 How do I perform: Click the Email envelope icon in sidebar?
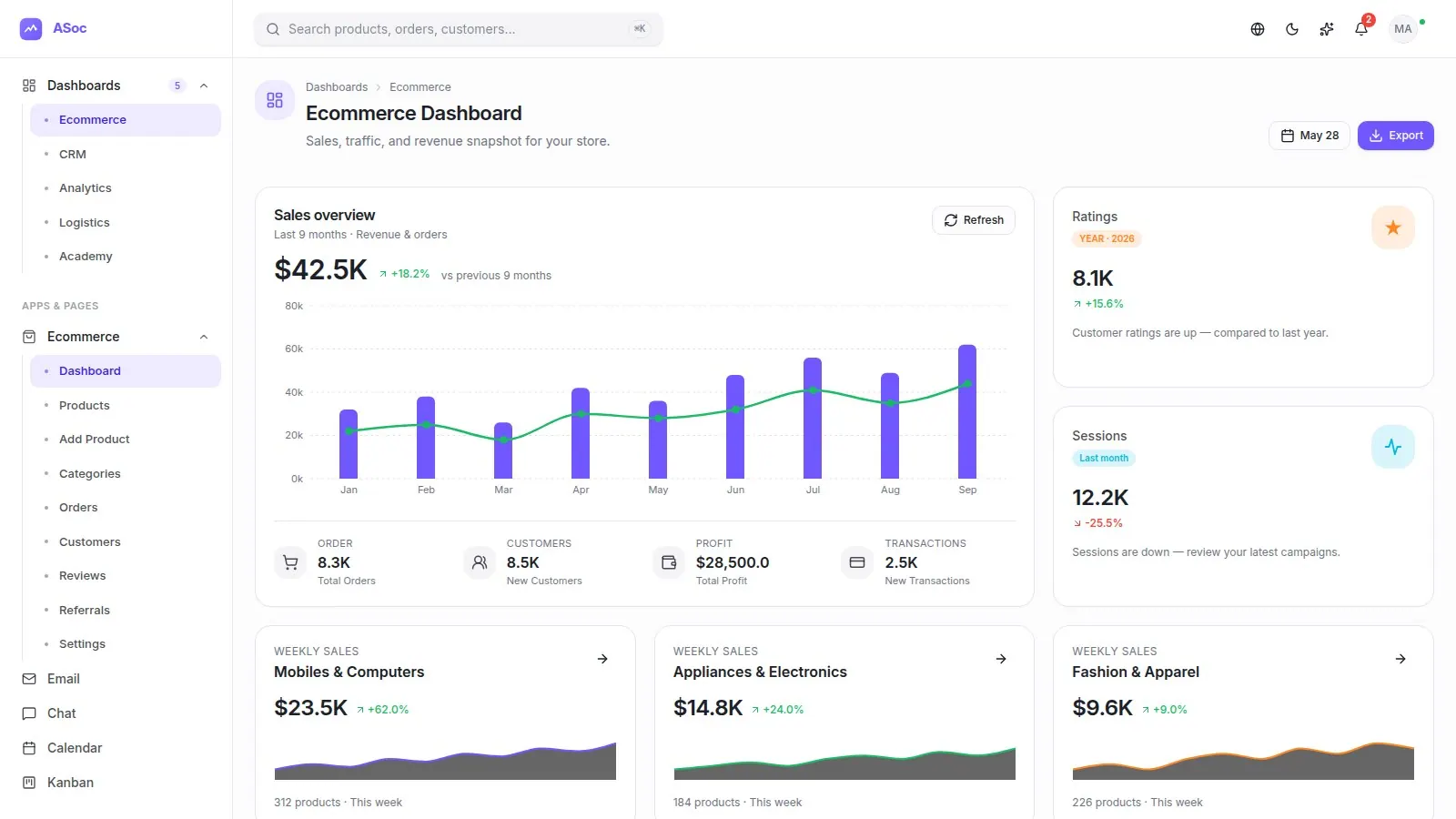[x=29, y=679]
